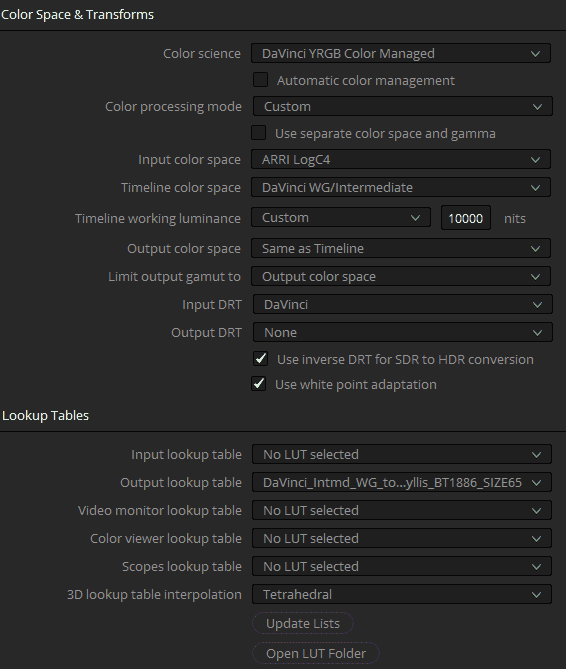This screenshot has height=669, width=566.
Task: Open the Output color space dropdown
Action: 401,248
